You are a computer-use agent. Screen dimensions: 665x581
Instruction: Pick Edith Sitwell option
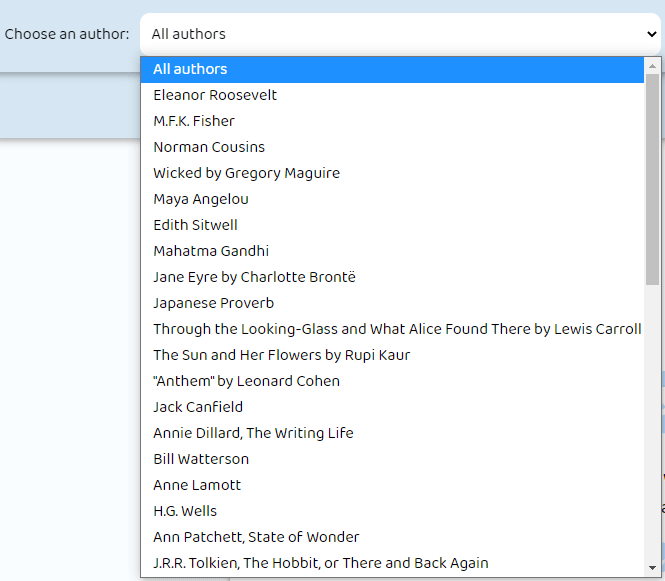(x=392, y=225)
